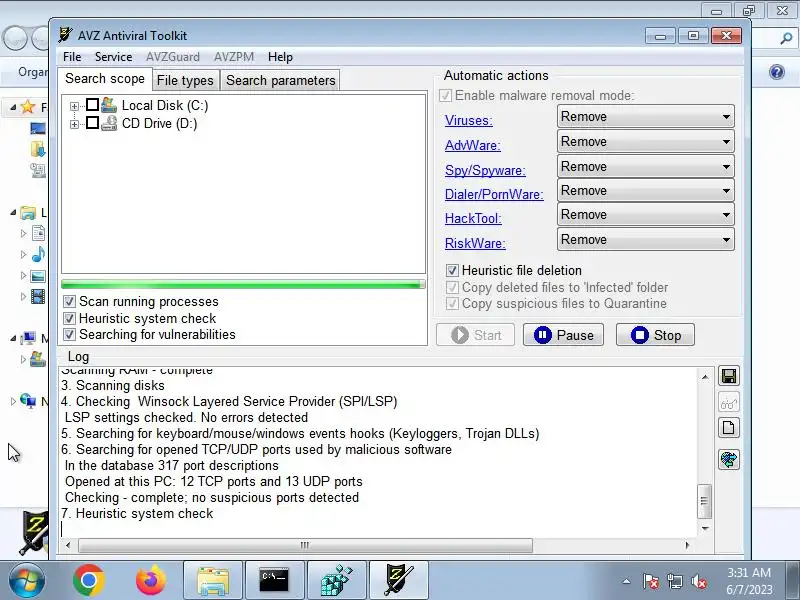
Task: Open the Dialer/PornWare action dropdown
Action: [x=645, y=191]
